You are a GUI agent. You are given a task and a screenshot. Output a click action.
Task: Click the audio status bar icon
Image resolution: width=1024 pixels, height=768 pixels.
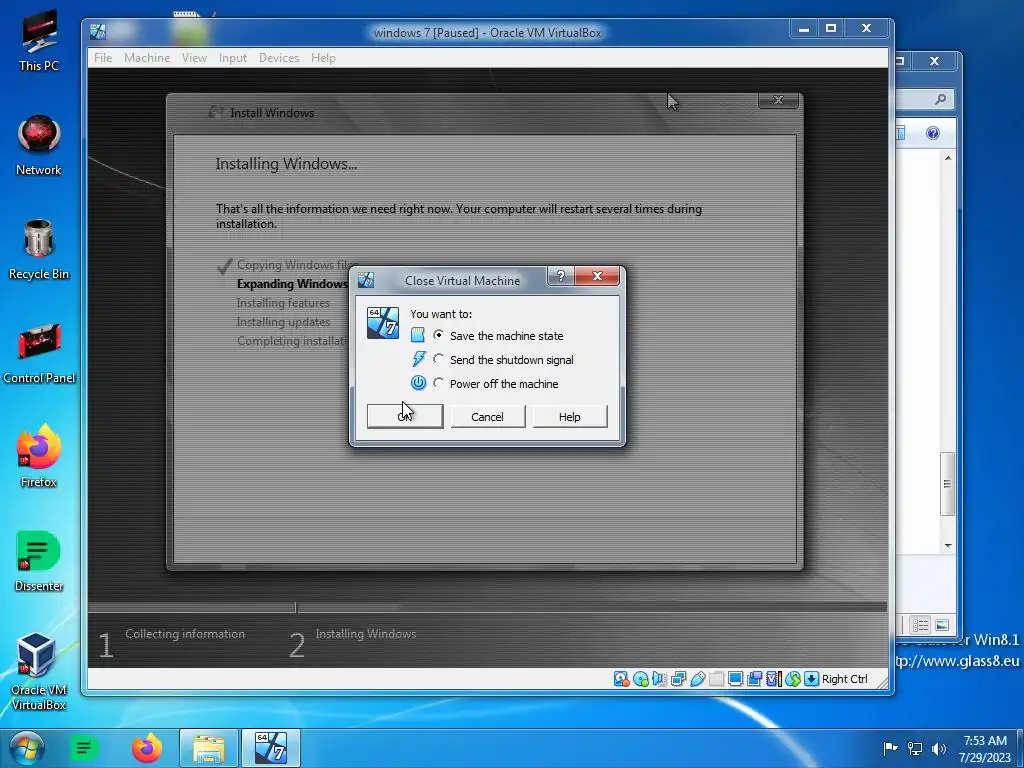(660, 679)
